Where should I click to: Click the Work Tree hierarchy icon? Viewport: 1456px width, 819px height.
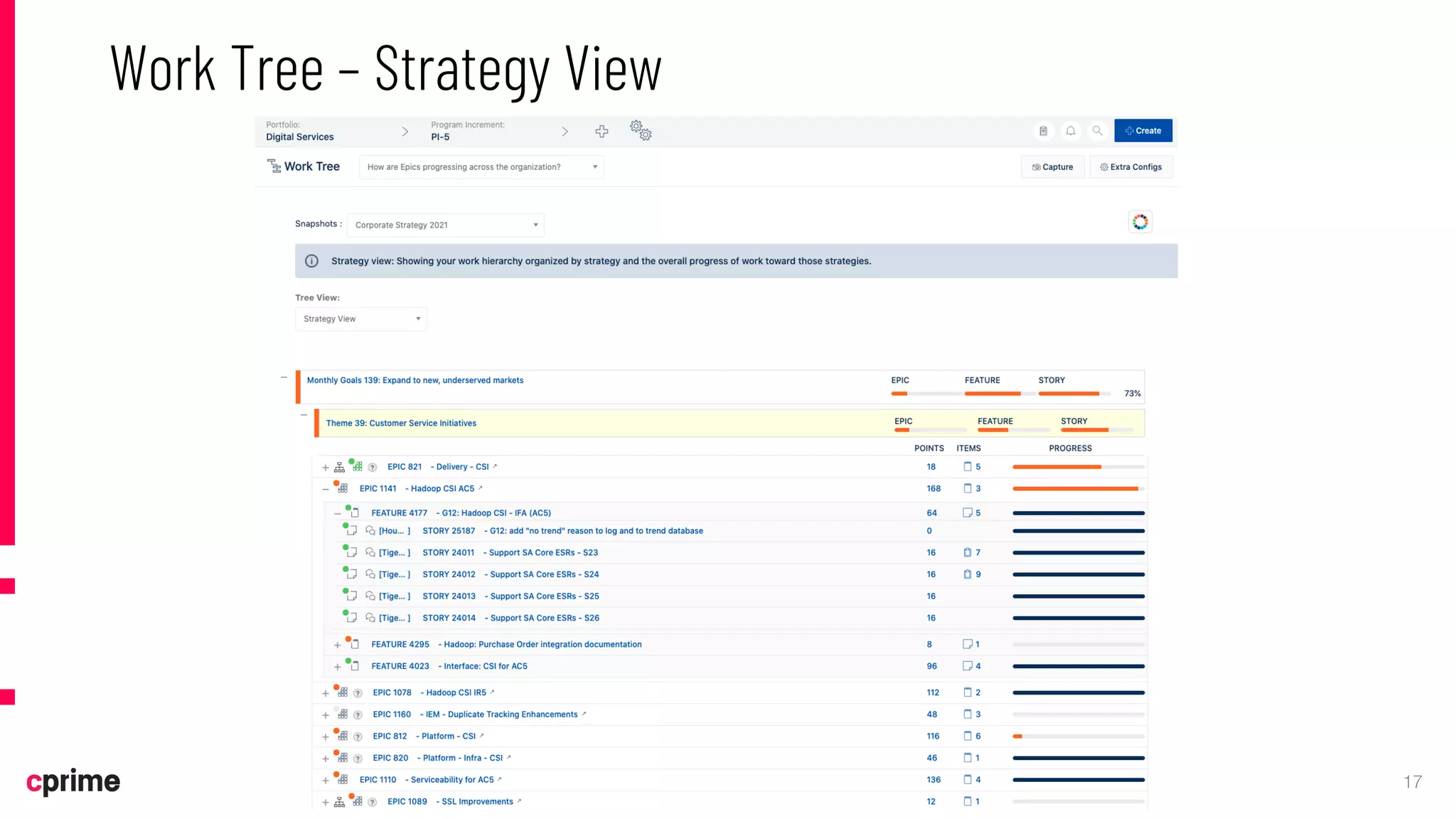[274, 166]
